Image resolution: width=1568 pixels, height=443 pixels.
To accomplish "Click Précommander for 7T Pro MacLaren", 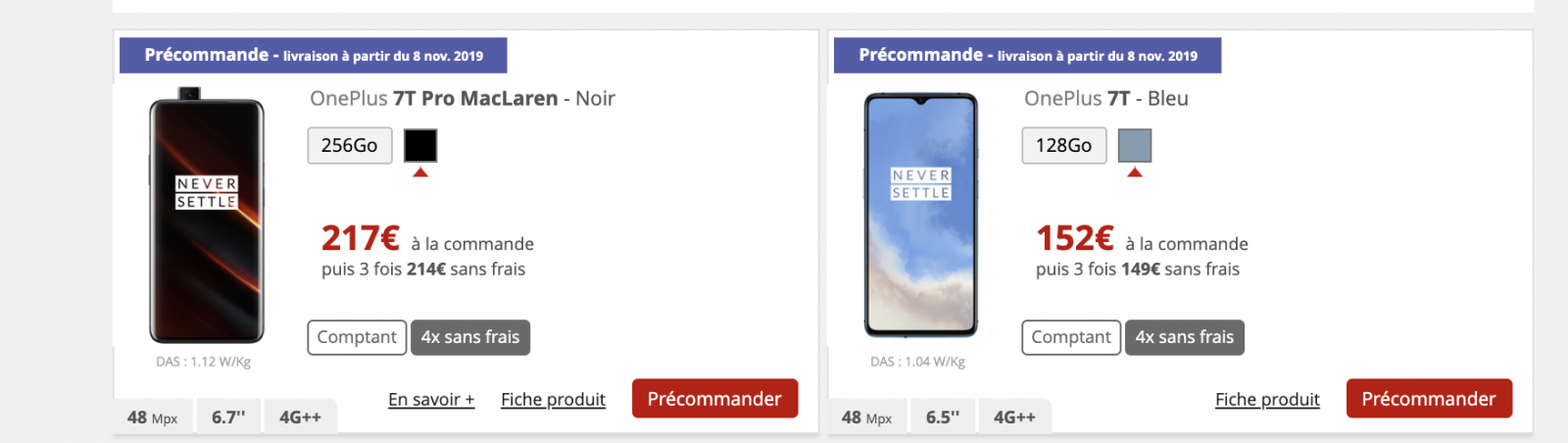I will pos(714,399).
